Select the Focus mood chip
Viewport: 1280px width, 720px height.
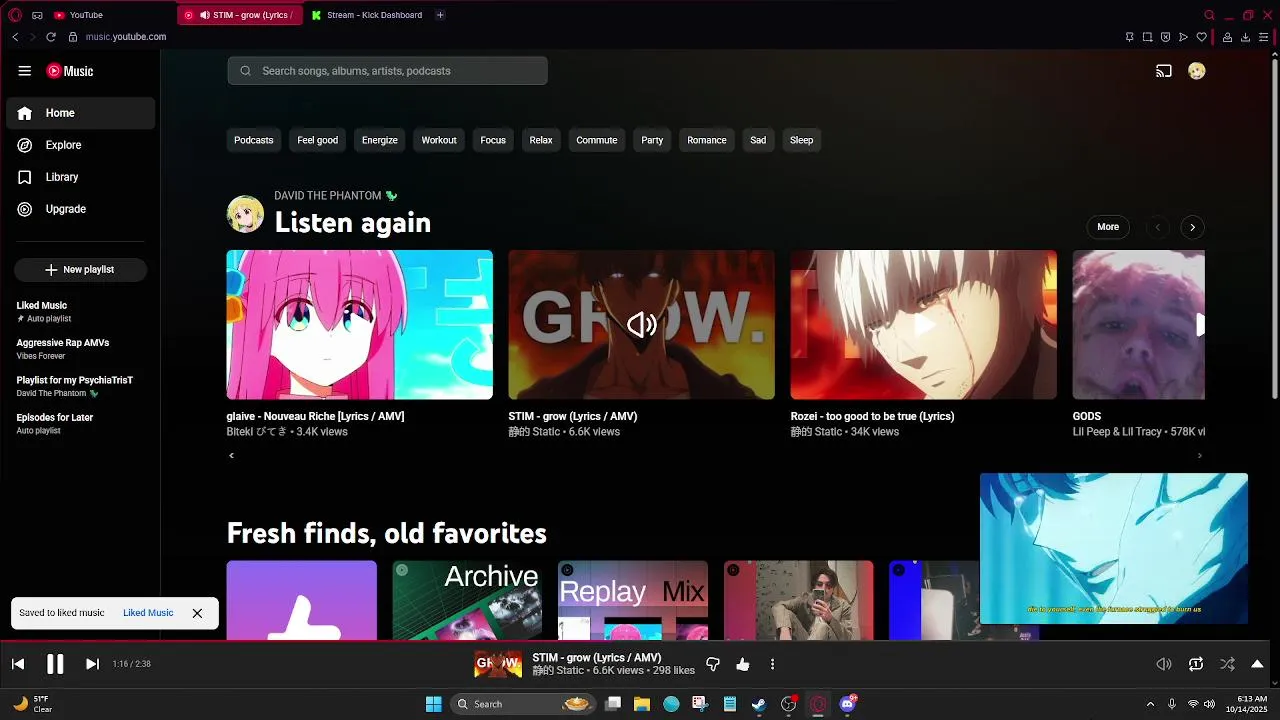pos(493,140)
